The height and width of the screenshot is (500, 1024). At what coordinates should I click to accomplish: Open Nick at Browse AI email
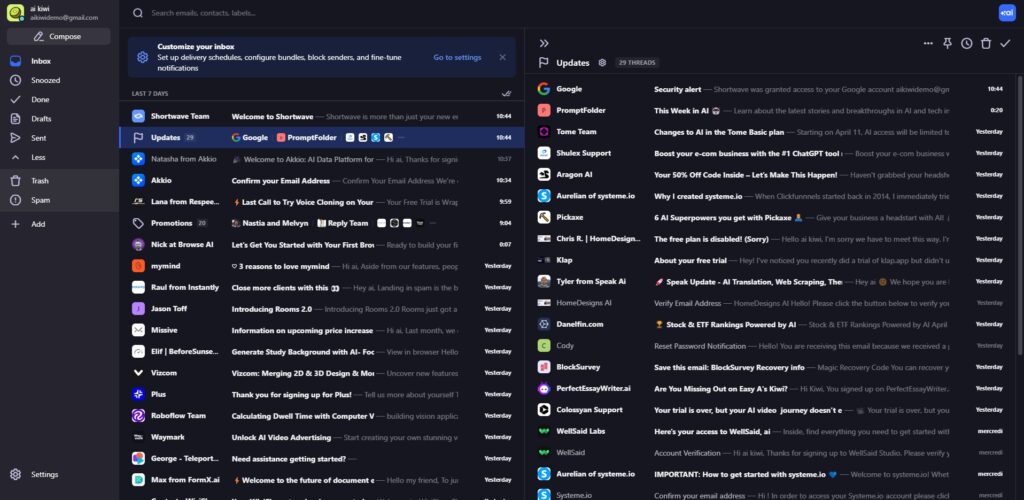(321, 245)
